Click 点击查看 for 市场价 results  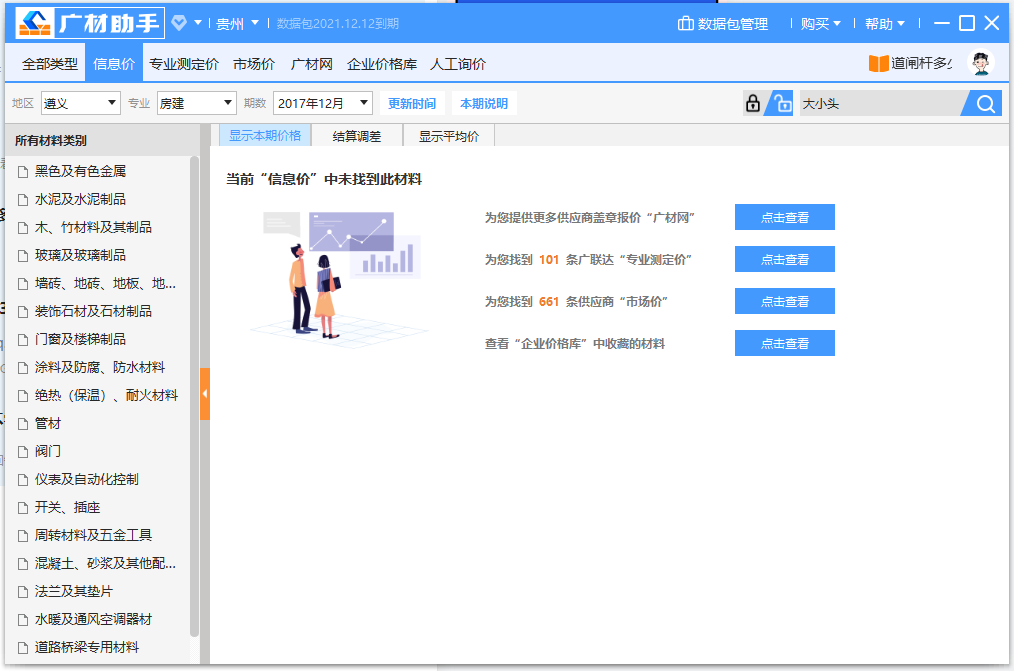(784, 301)
